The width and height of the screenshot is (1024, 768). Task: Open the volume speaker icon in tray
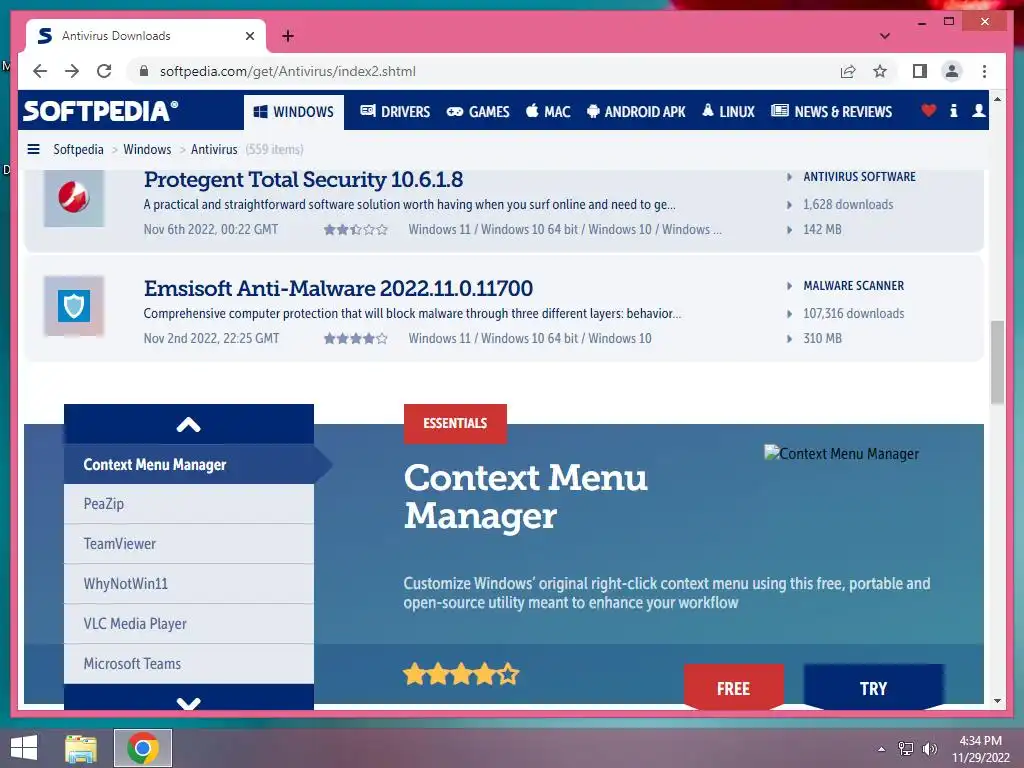929,749
